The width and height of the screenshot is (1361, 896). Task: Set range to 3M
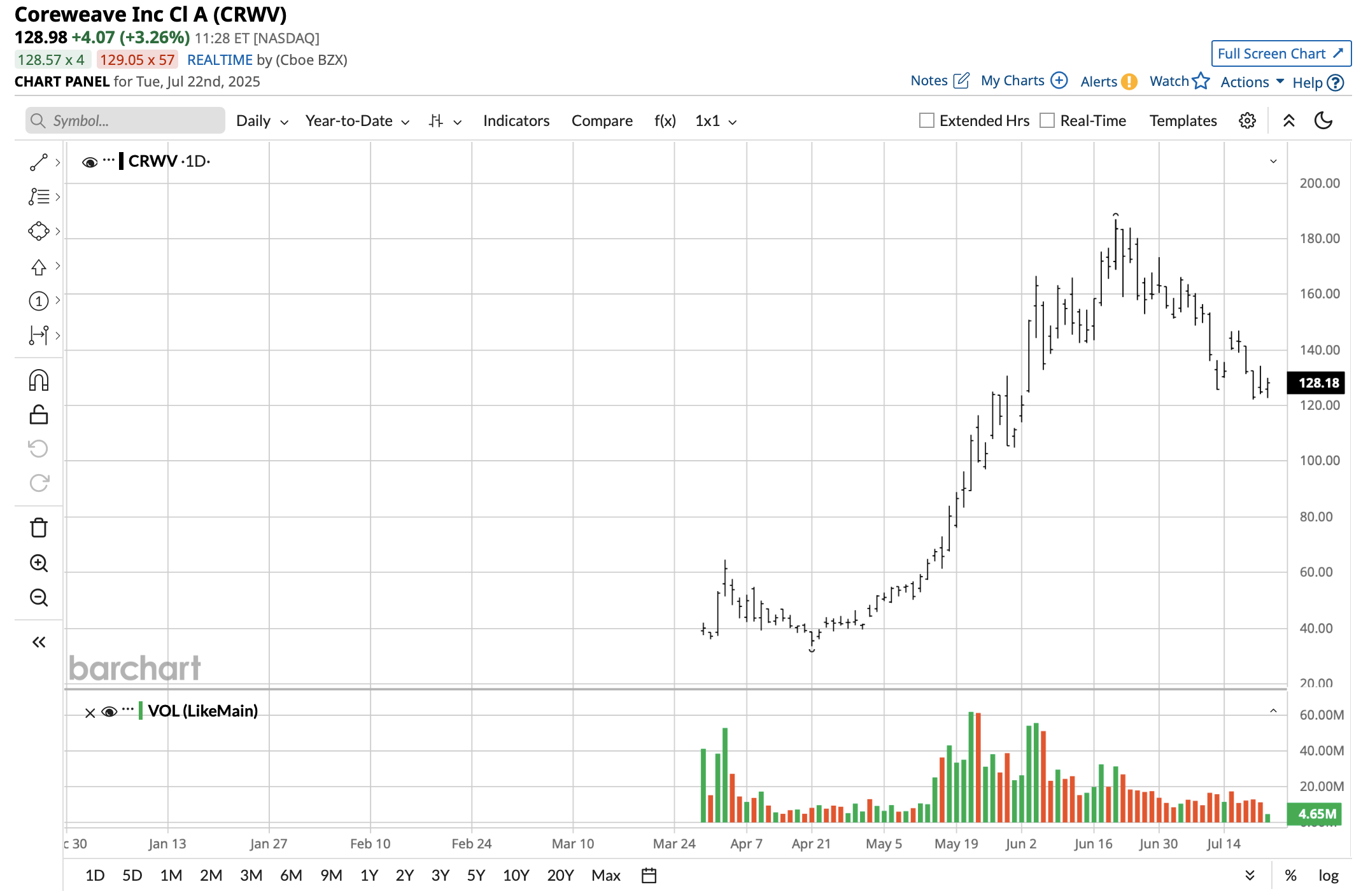tap(251, 876)
